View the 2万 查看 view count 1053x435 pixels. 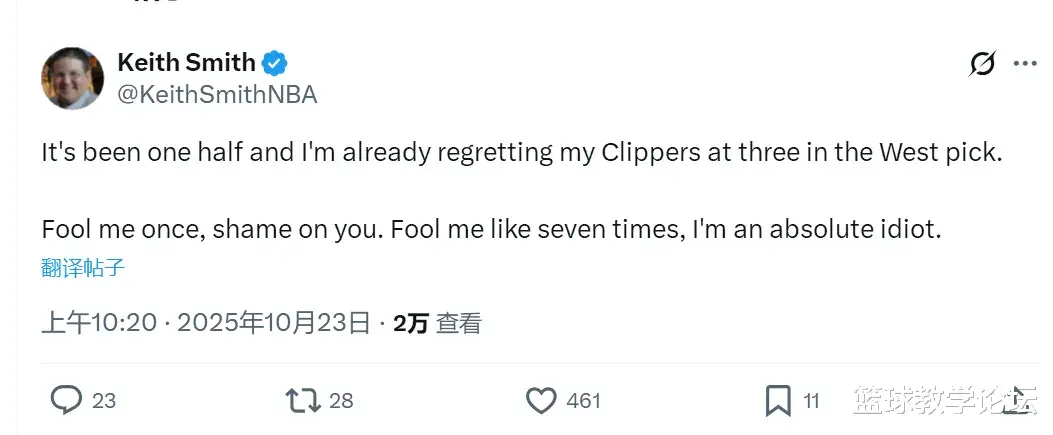pyautogui.click(x=437, y=323)
